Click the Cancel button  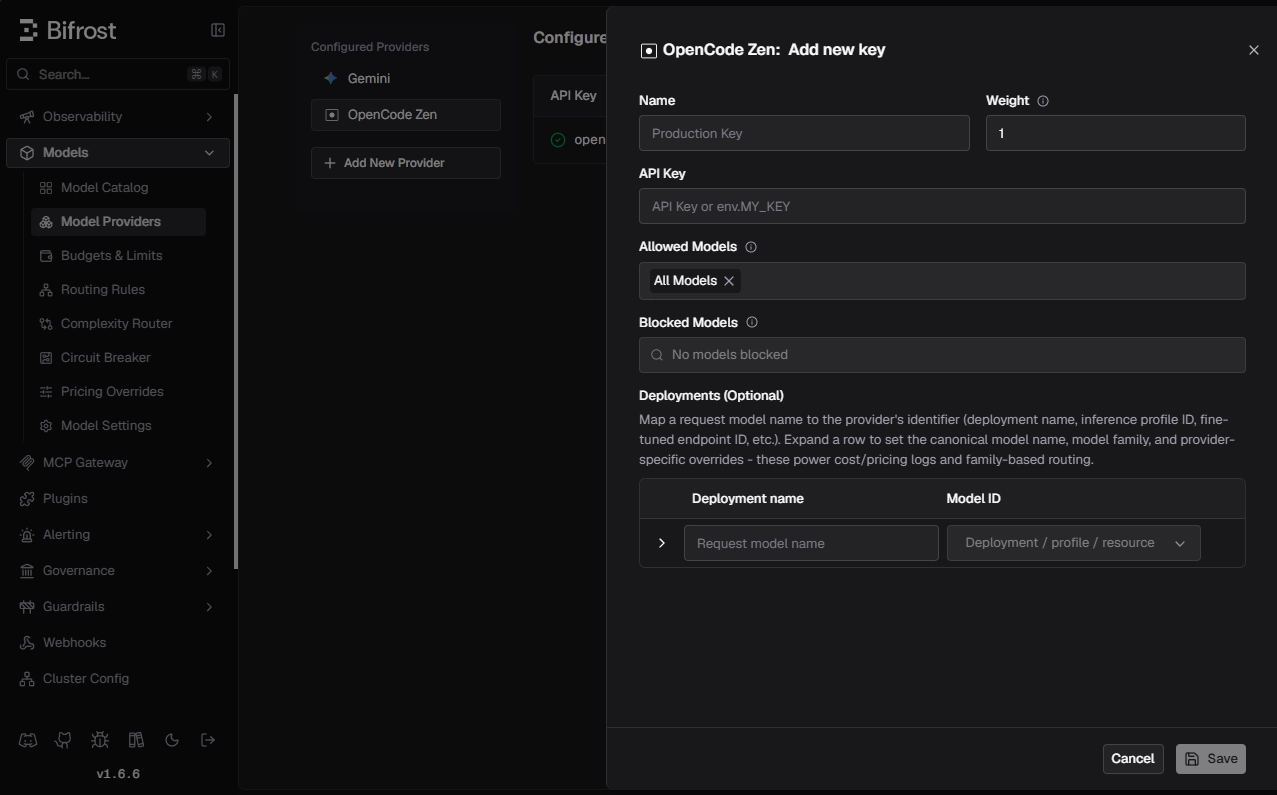[1133, 759]
